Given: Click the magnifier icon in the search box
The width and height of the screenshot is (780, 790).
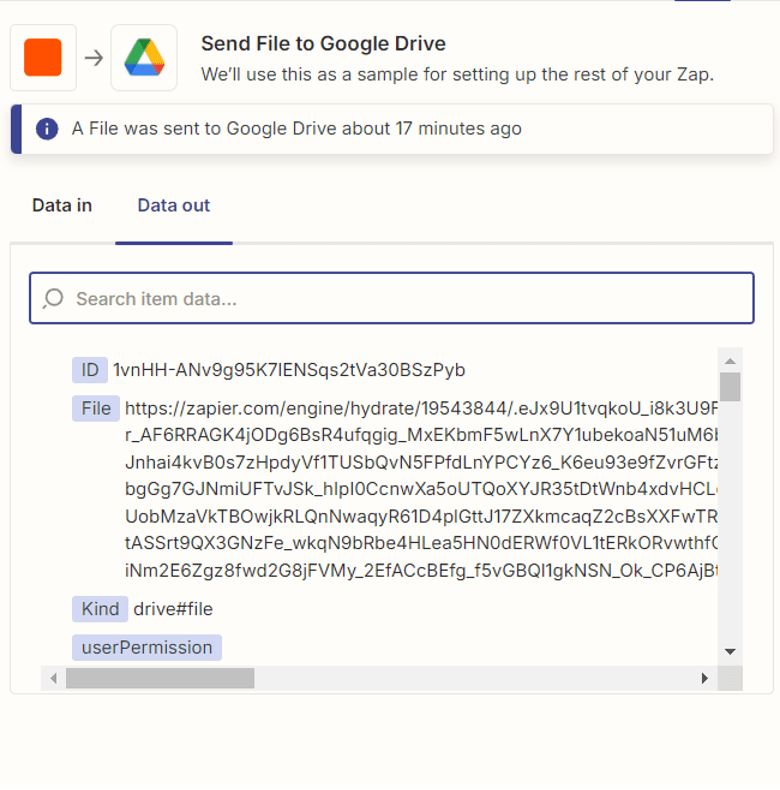Looking at the screenshot, I should click(53, 298).
